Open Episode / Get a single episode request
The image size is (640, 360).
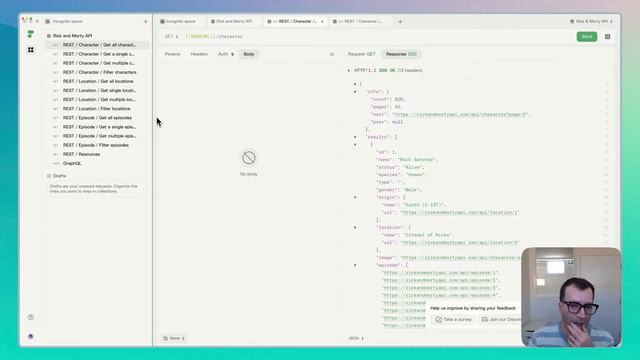click(97, 127)
